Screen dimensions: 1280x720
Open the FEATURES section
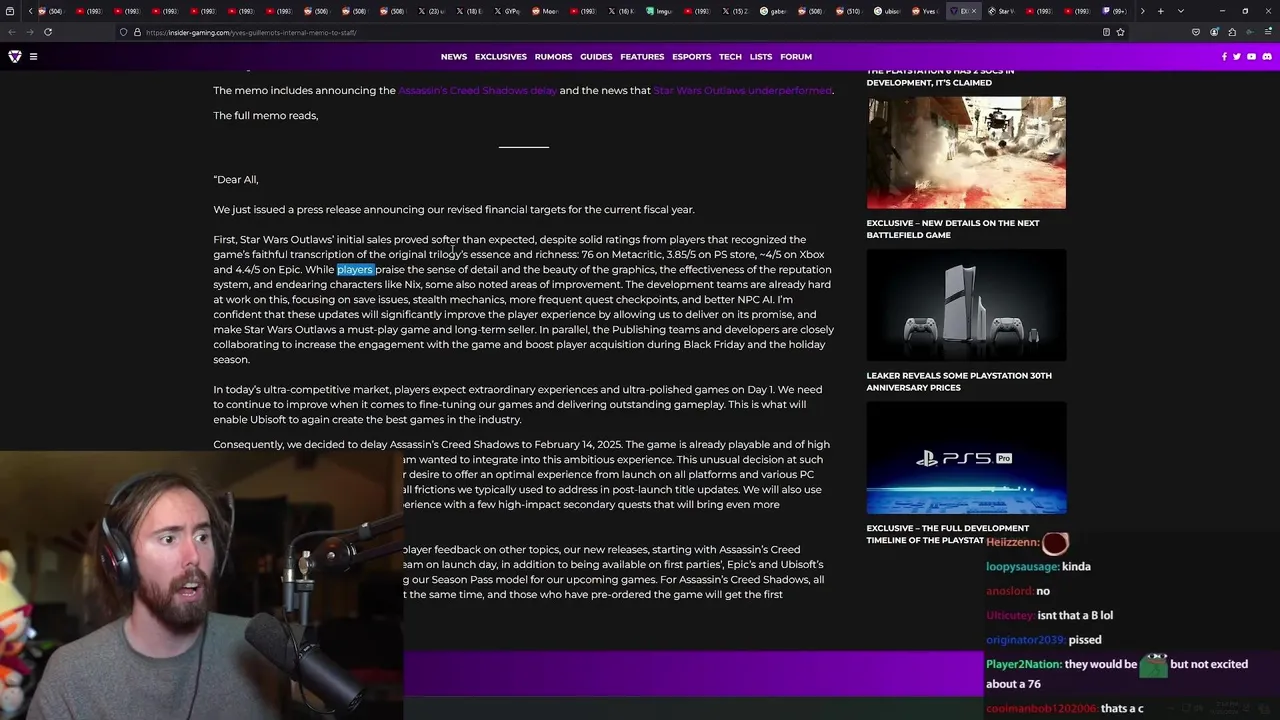tap(642, 57)
